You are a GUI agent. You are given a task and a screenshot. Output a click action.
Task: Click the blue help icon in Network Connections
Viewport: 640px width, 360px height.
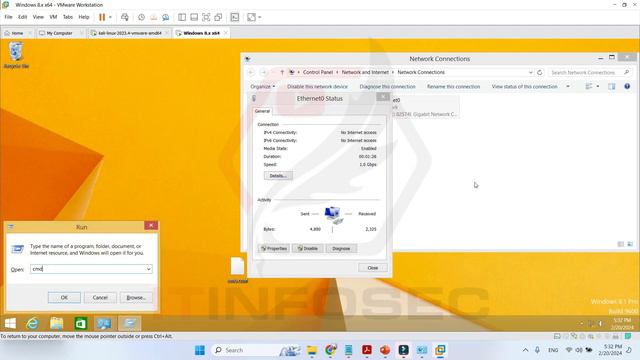[x=627, y=87]
